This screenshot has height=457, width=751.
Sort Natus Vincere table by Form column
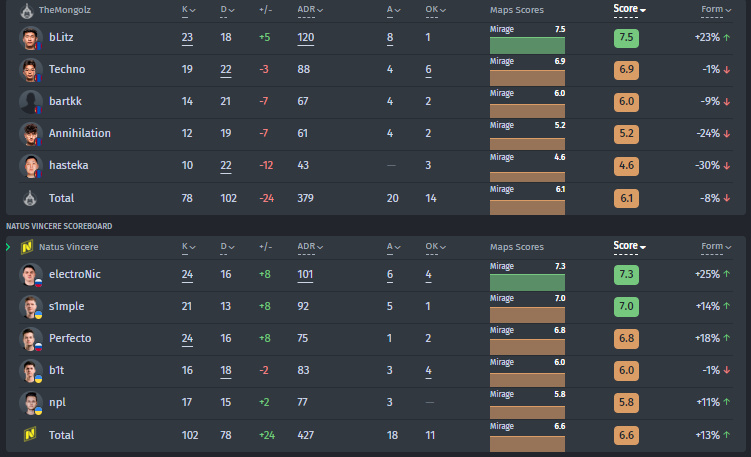pos(715,246)
